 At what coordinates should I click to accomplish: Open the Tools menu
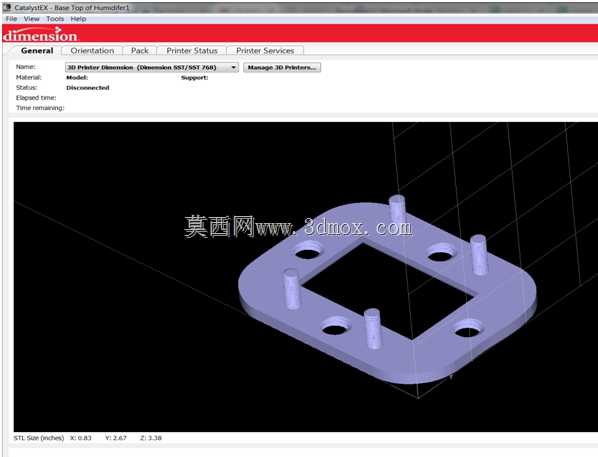tap(55, 19)
